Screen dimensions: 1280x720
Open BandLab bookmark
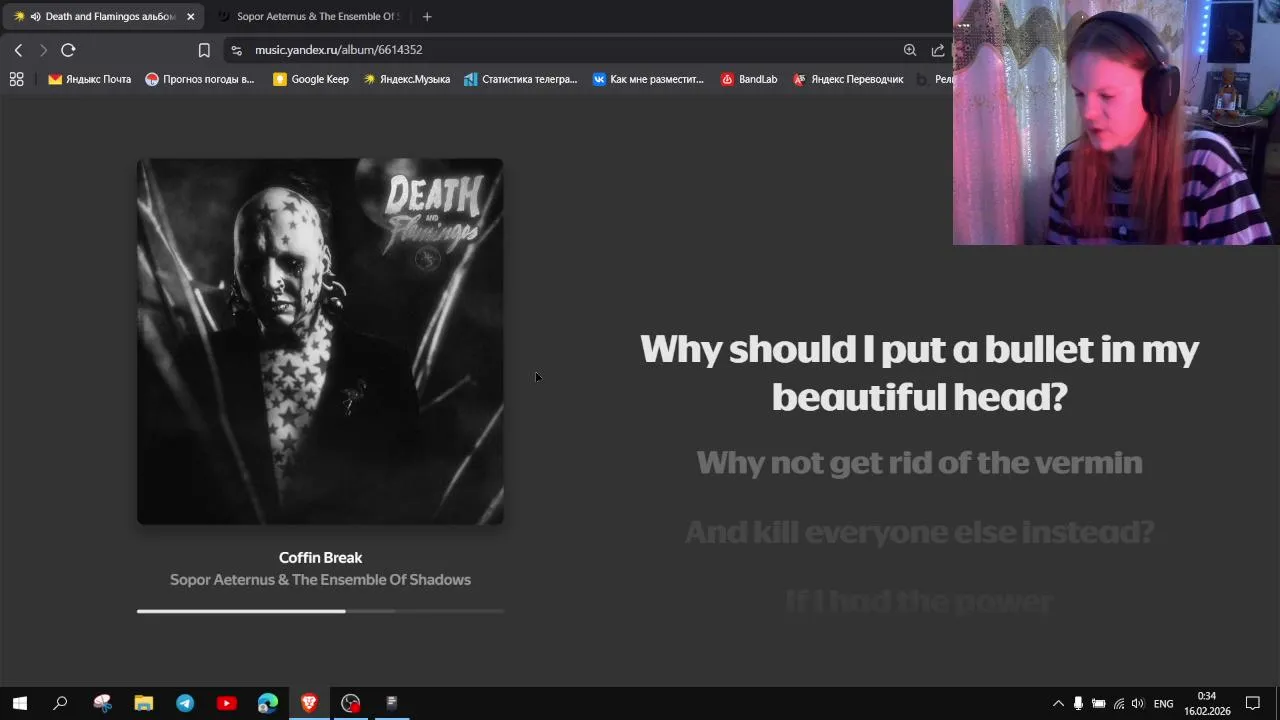[749, 79]
